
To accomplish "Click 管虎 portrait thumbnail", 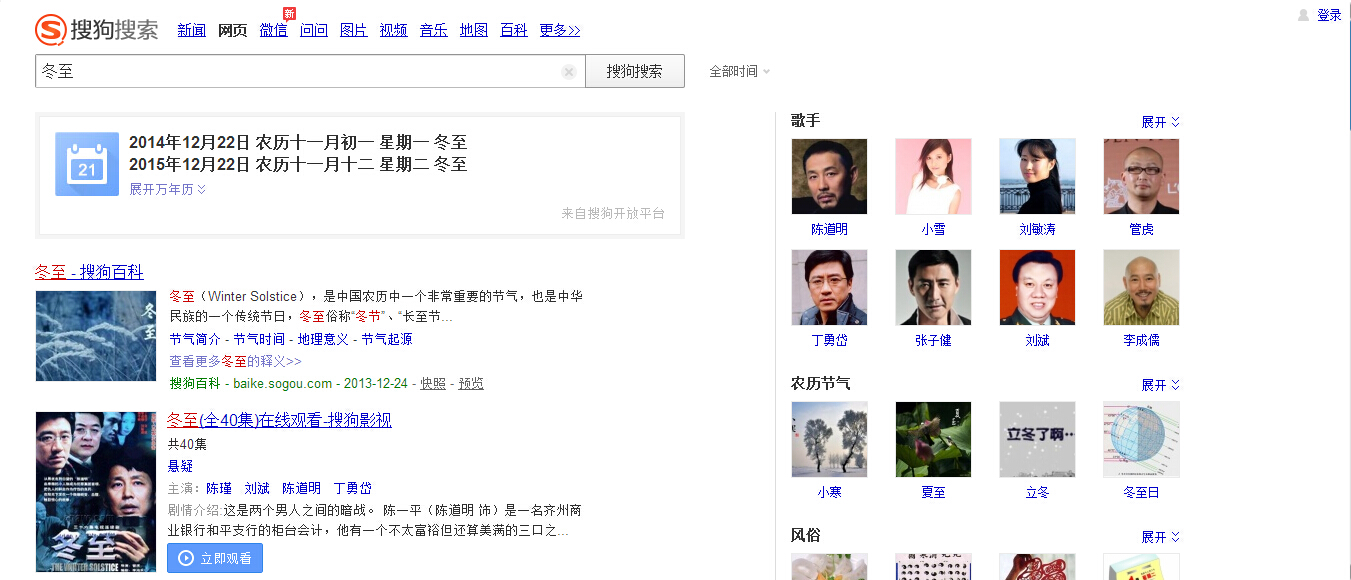I will [1141, 176].
